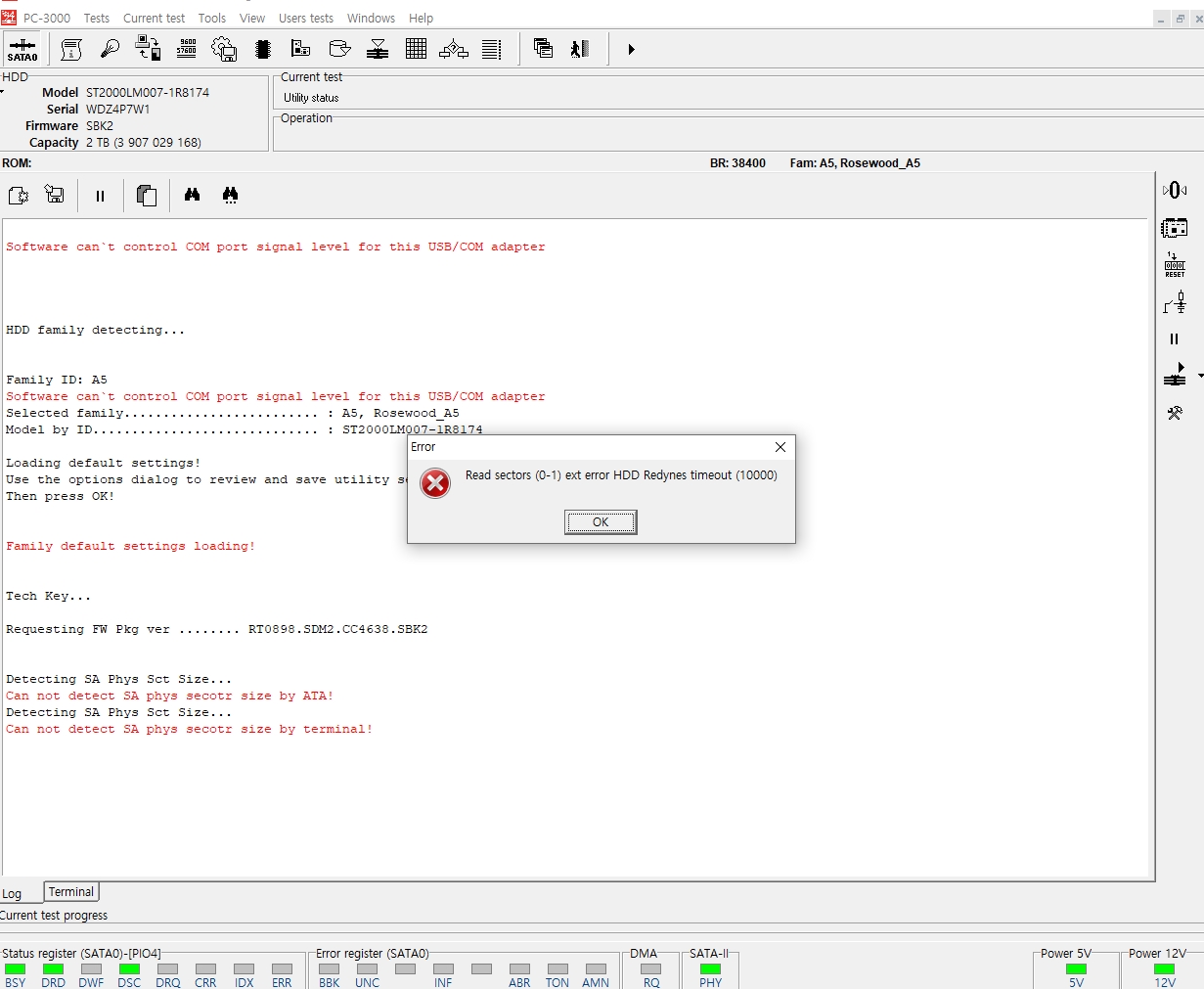
Task: Click the firmware value SBK2
Action: pyautogui.click(x=100, y=125)
